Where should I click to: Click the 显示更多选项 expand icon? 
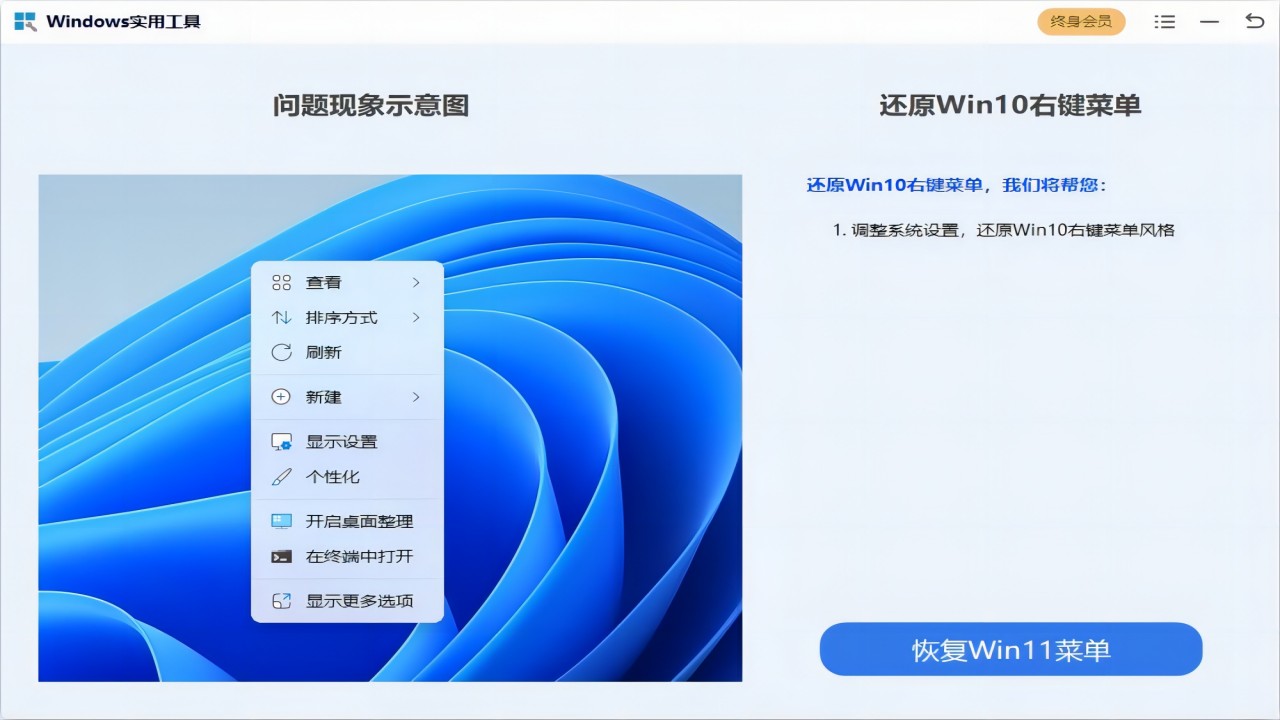[x=281, y=600]
